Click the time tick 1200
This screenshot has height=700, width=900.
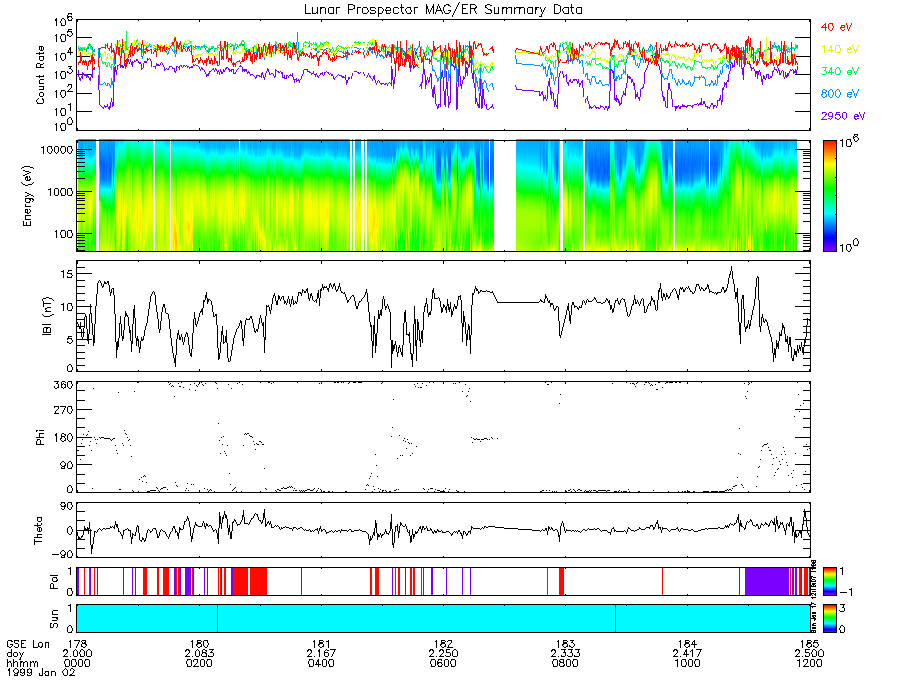point(809,663)
